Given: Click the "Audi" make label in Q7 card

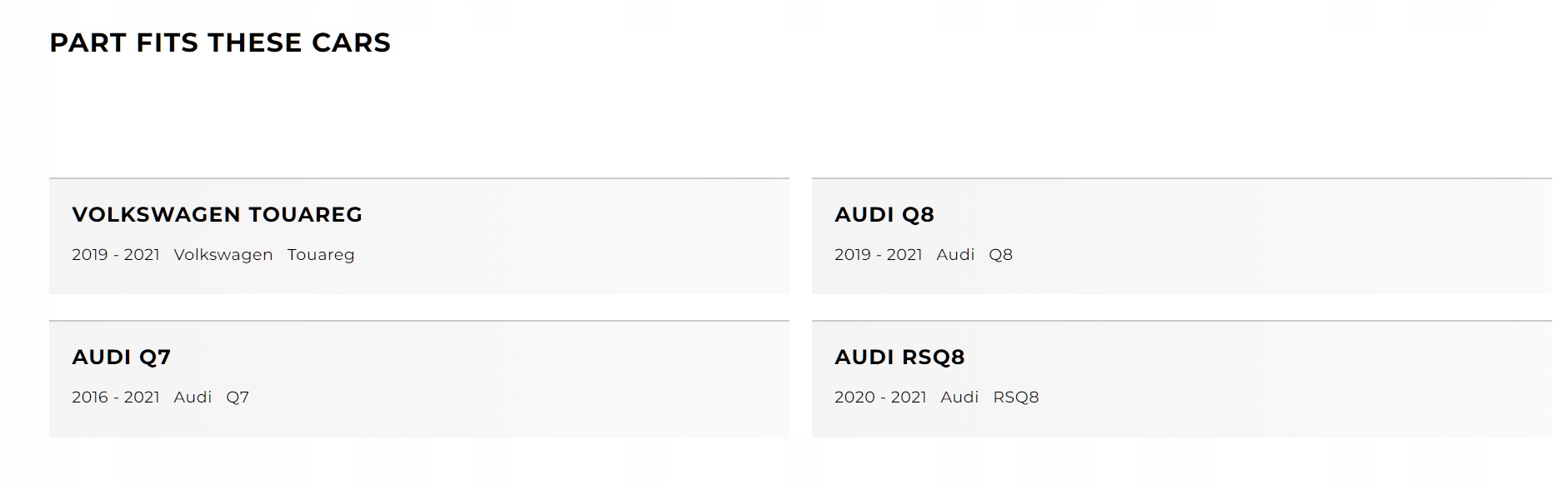Looking at the screenshot, I should [193, 397].
